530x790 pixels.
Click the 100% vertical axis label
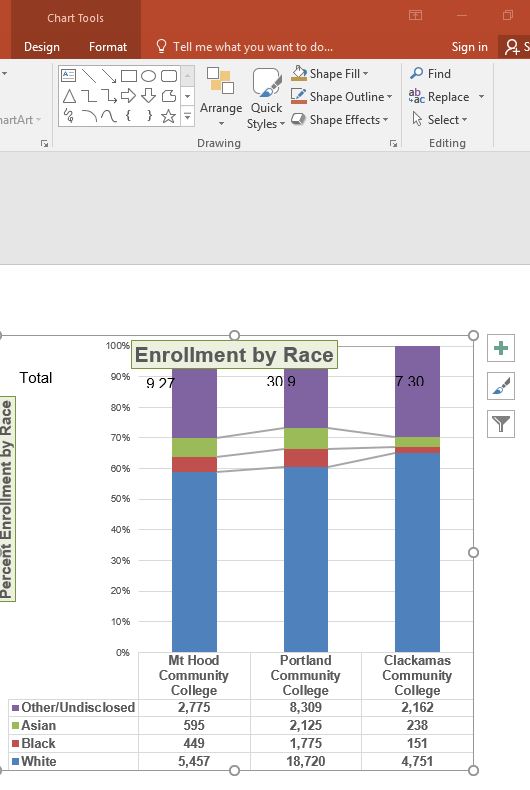pos(118,346)
